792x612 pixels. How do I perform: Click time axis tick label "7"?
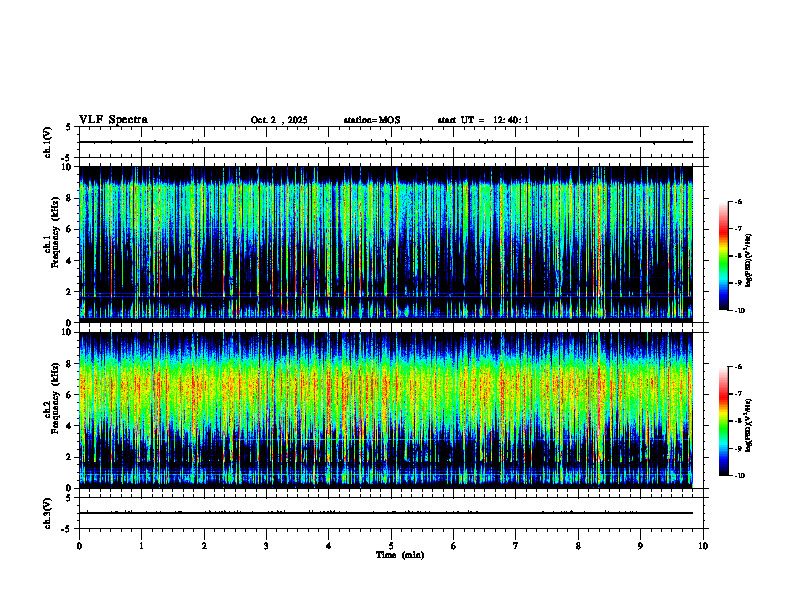(516, 546)
